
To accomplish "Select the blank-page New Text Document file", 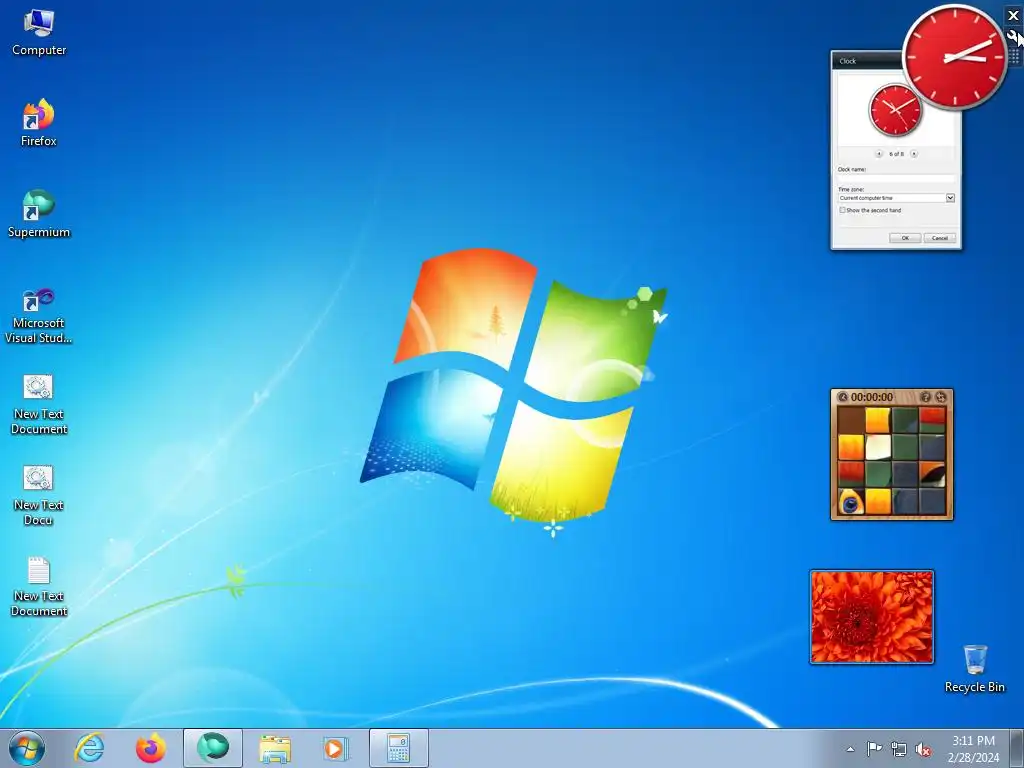I will (x=39, y=586).
